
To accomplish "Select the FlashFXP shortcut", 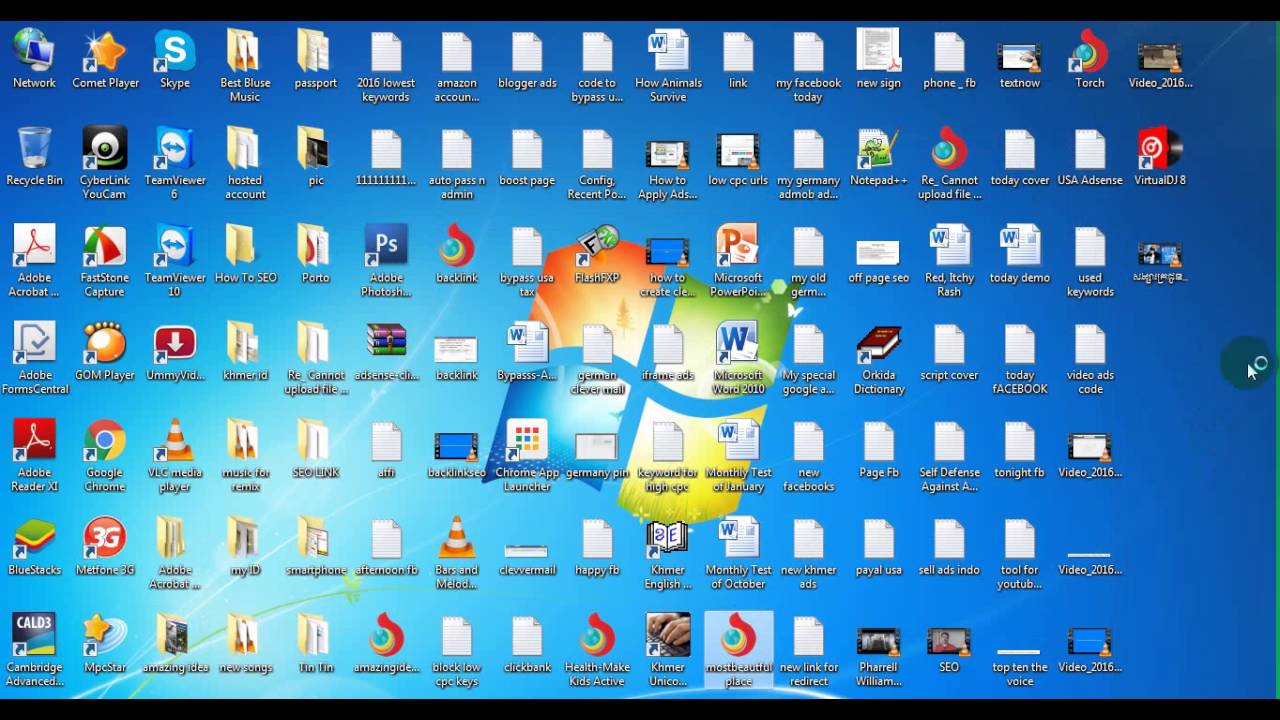I will [597, 255].
